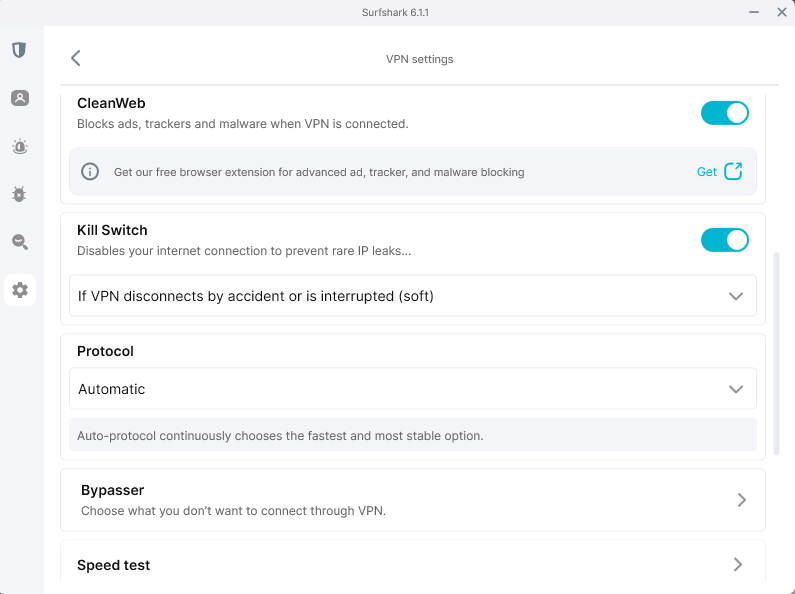Turn off the Kill Switch toggle

click(724, 240)
